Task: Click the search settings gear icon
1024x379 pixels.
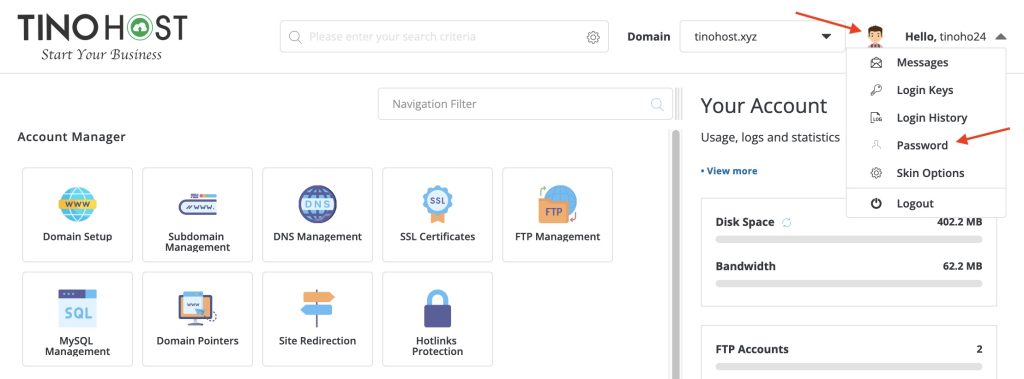Action: click(593, 37)
